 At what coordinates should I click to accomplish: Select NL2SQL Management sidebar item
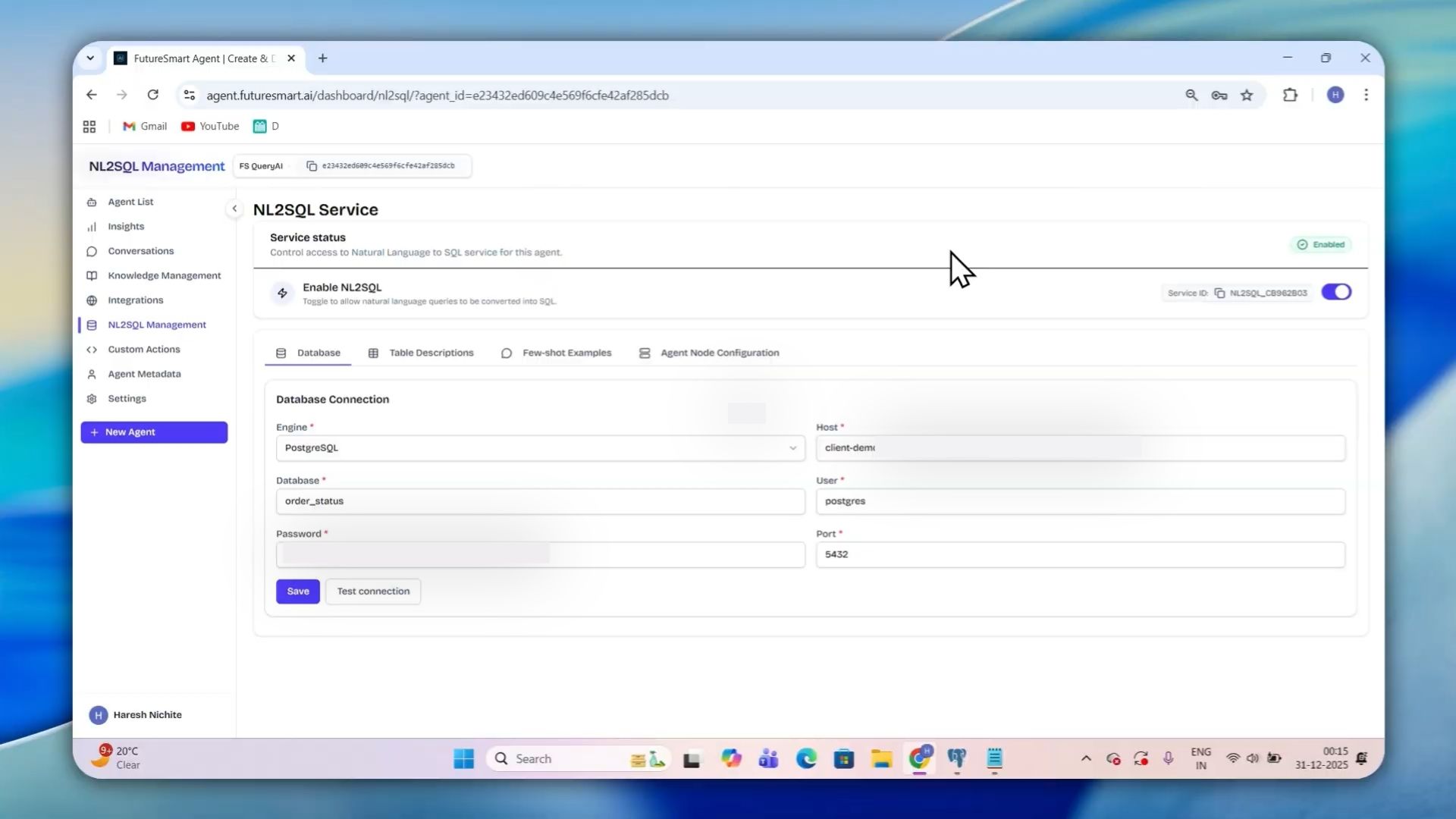(156, 325)
